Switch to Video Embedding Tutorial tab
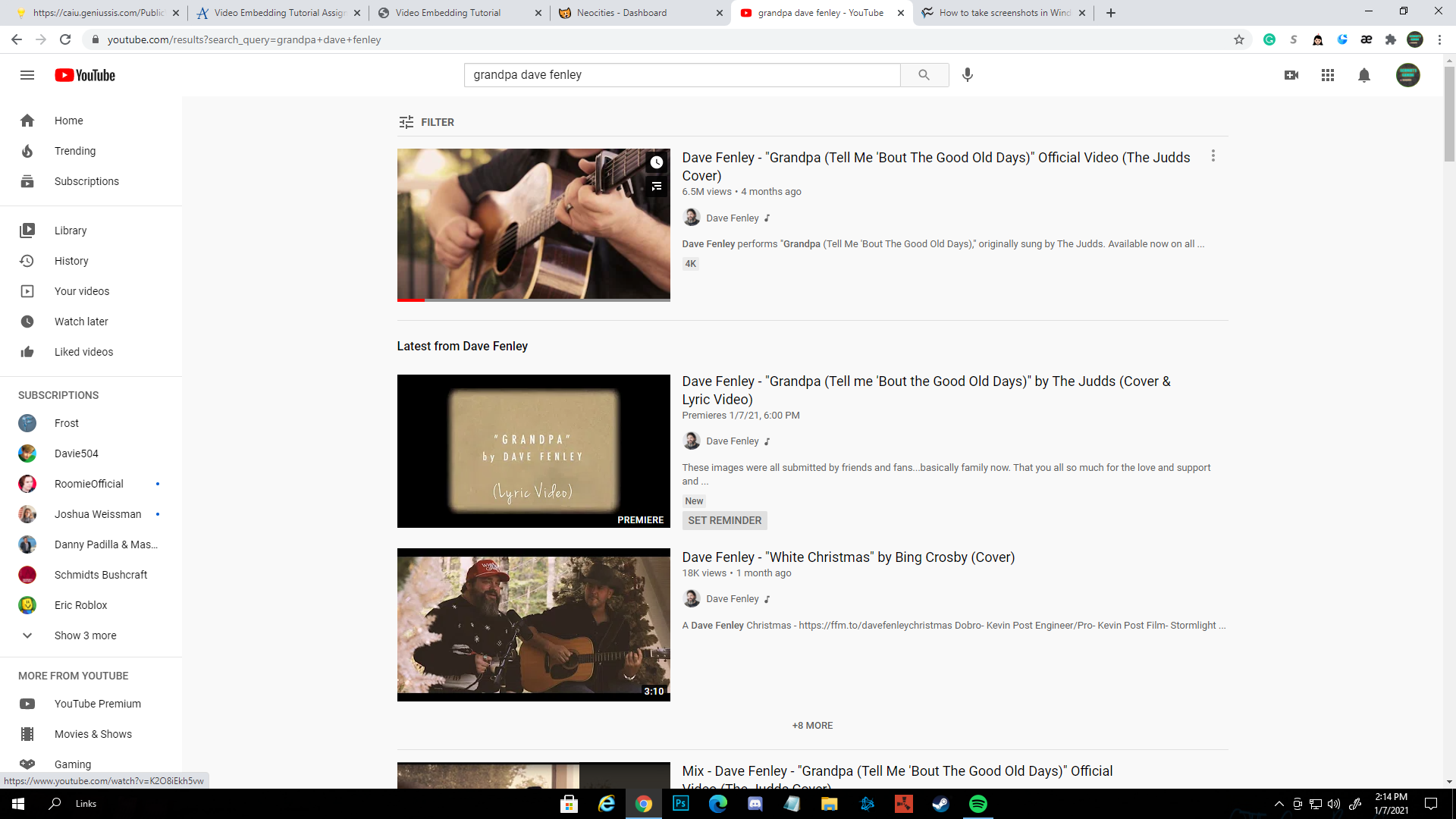1456x819 pixels. click(x=460, y=13)
